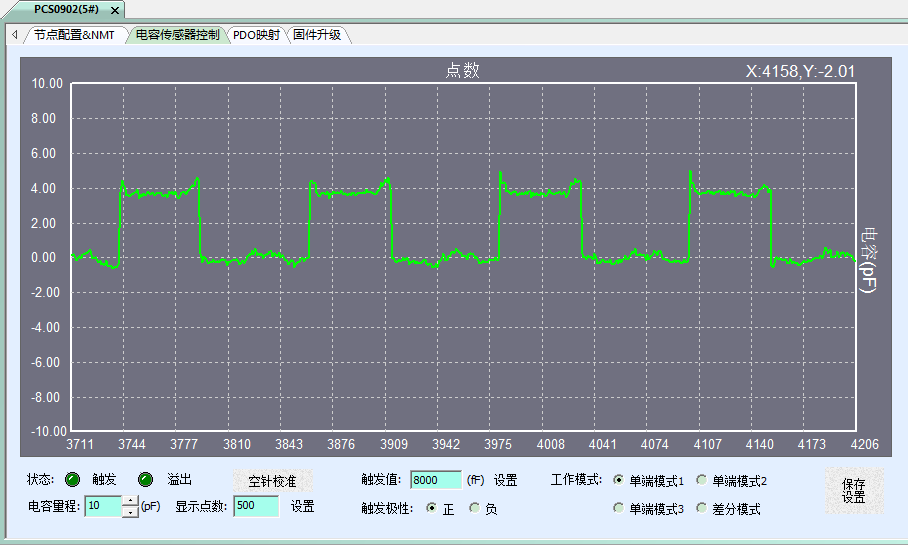Increase 电容量程 with the up arrow

click(130, 501)
